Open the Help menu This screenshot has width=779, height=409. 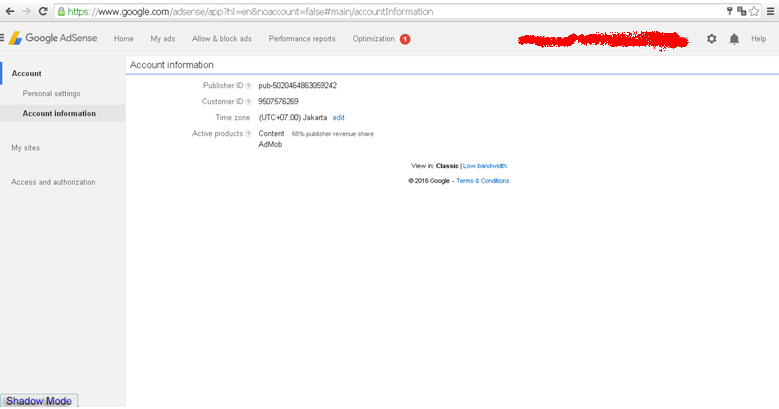[759, 39]
